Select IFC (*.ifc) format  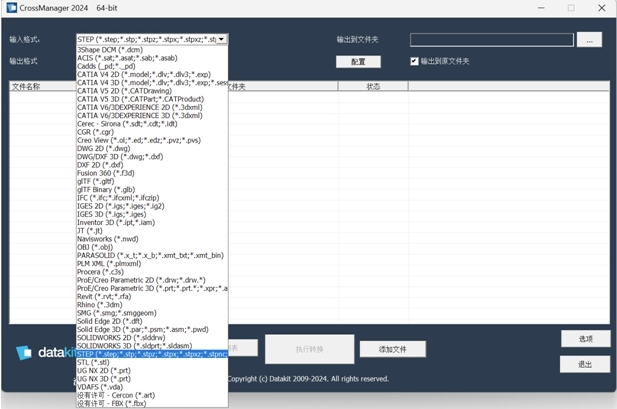[x=152, y=198]
